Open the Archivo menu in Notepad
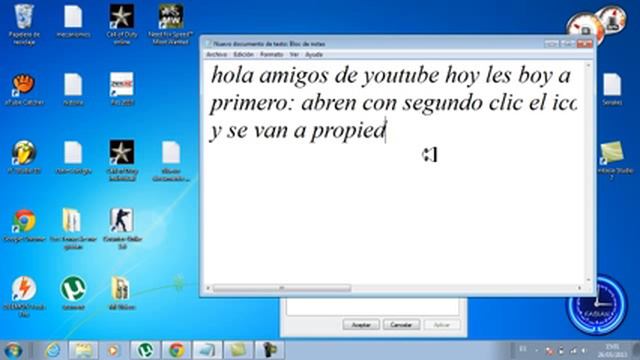 216,54
